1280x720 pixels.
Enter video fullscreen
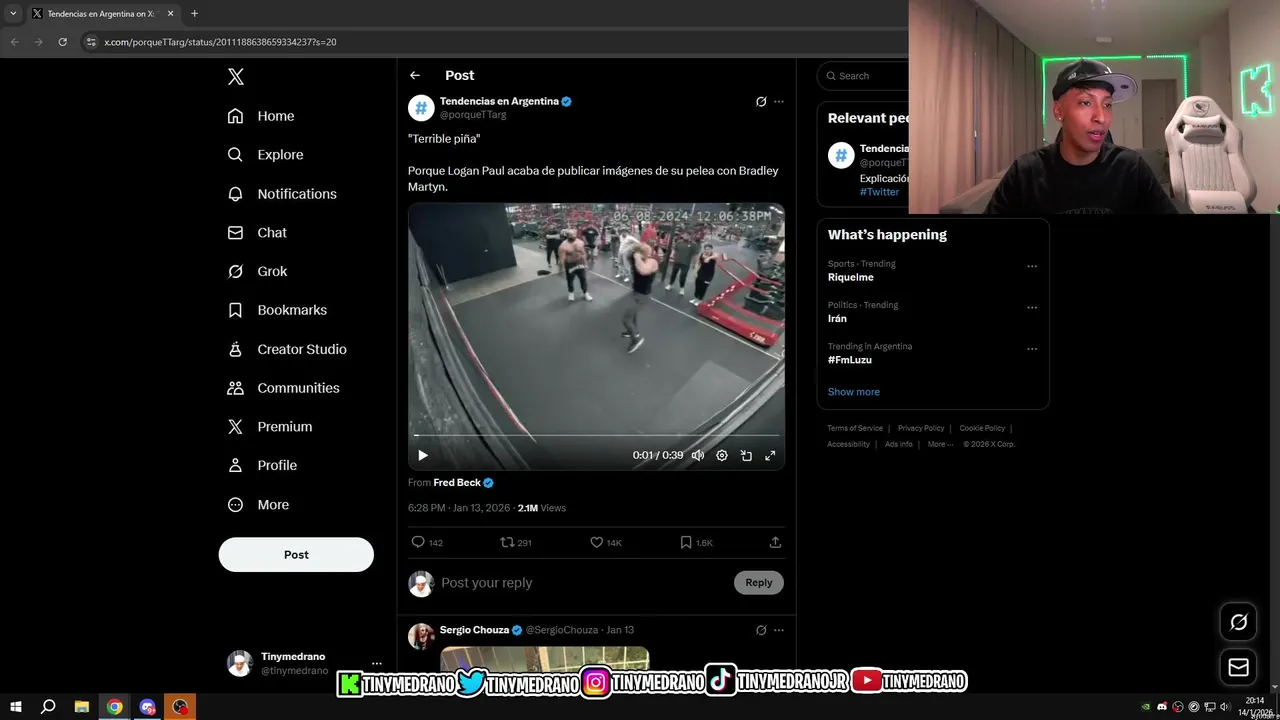(770, 455)
